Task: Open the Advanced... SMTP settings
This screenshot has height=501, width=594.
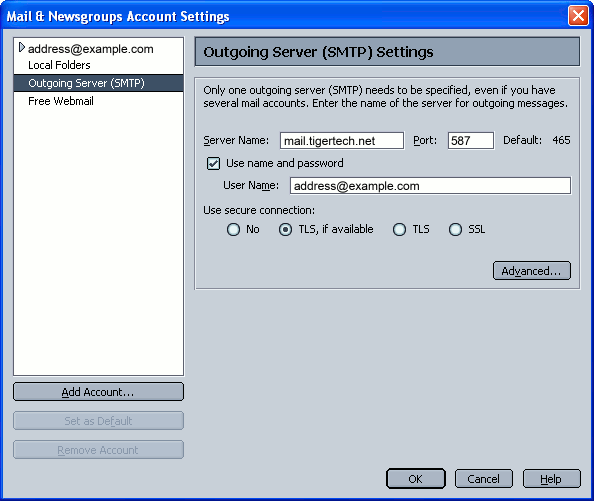Action: 531,271
